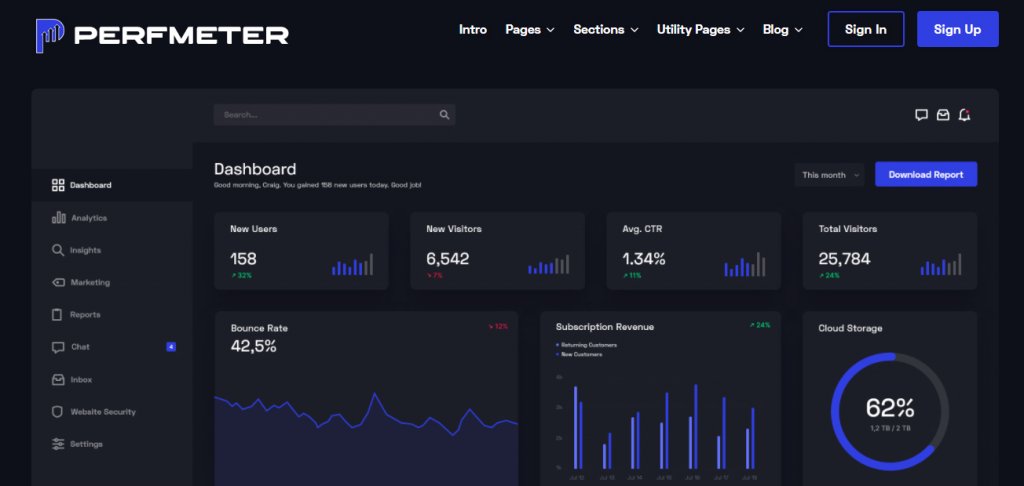Expand the Blog menu
Image resolution: width=1024 pixels, height=486 pixels.
(x=782, y=29)
